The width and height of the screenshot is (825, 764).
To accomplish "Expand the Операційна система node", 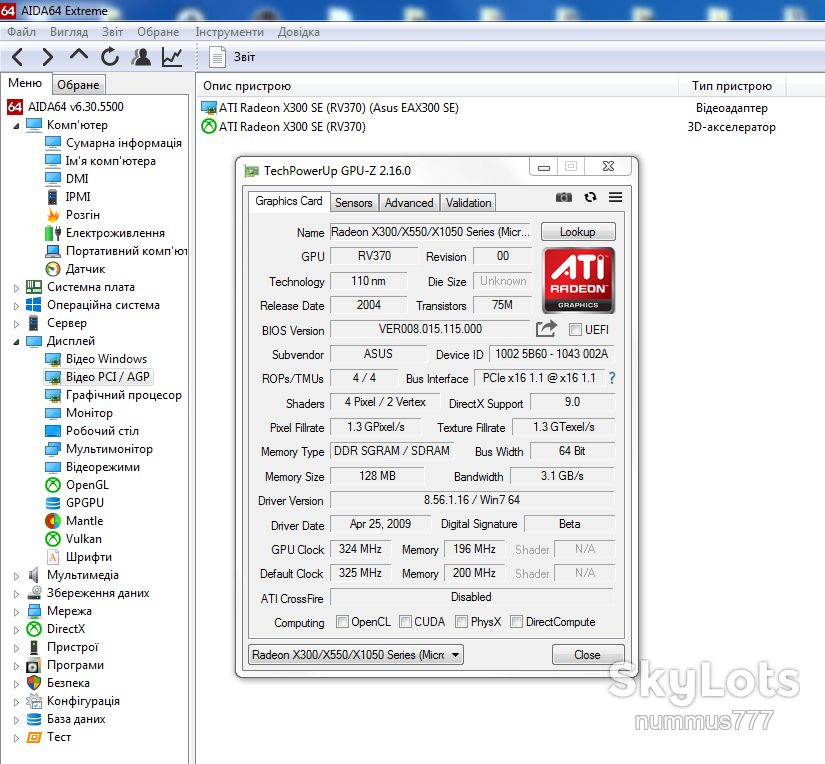I will point(16,306).
